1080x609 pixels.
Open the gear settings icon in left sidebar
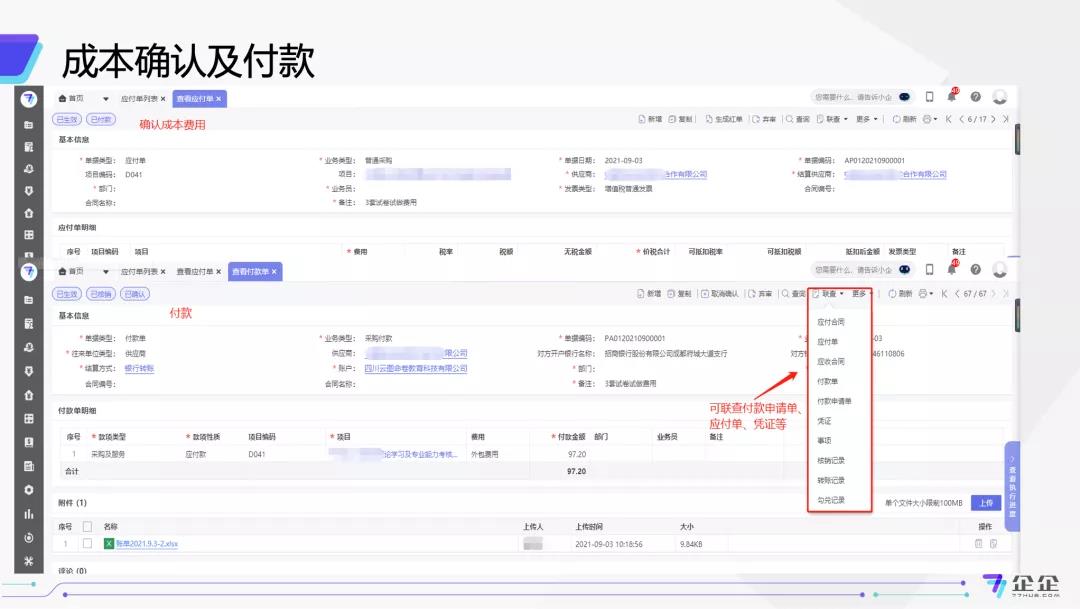click(29, 490)
